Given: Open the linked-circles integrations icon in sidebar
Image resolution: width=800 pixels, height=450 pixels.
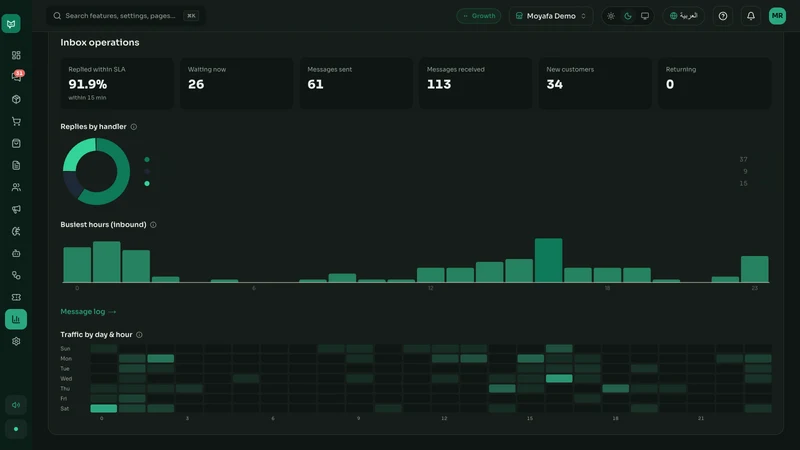Looking at the screenshot, I should tap(16, 276).
